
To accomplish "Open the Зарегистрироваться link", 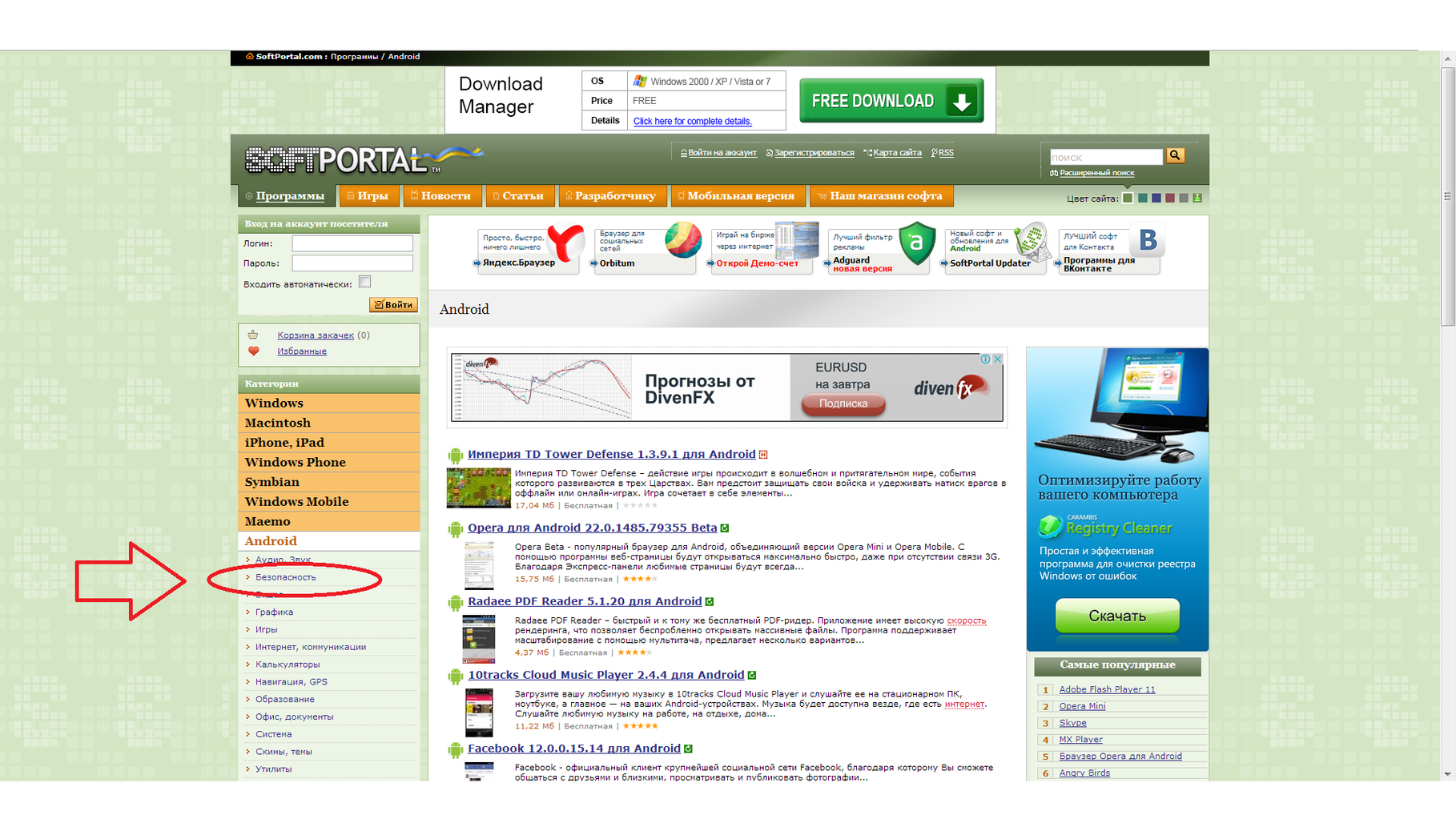I will 814,153.
